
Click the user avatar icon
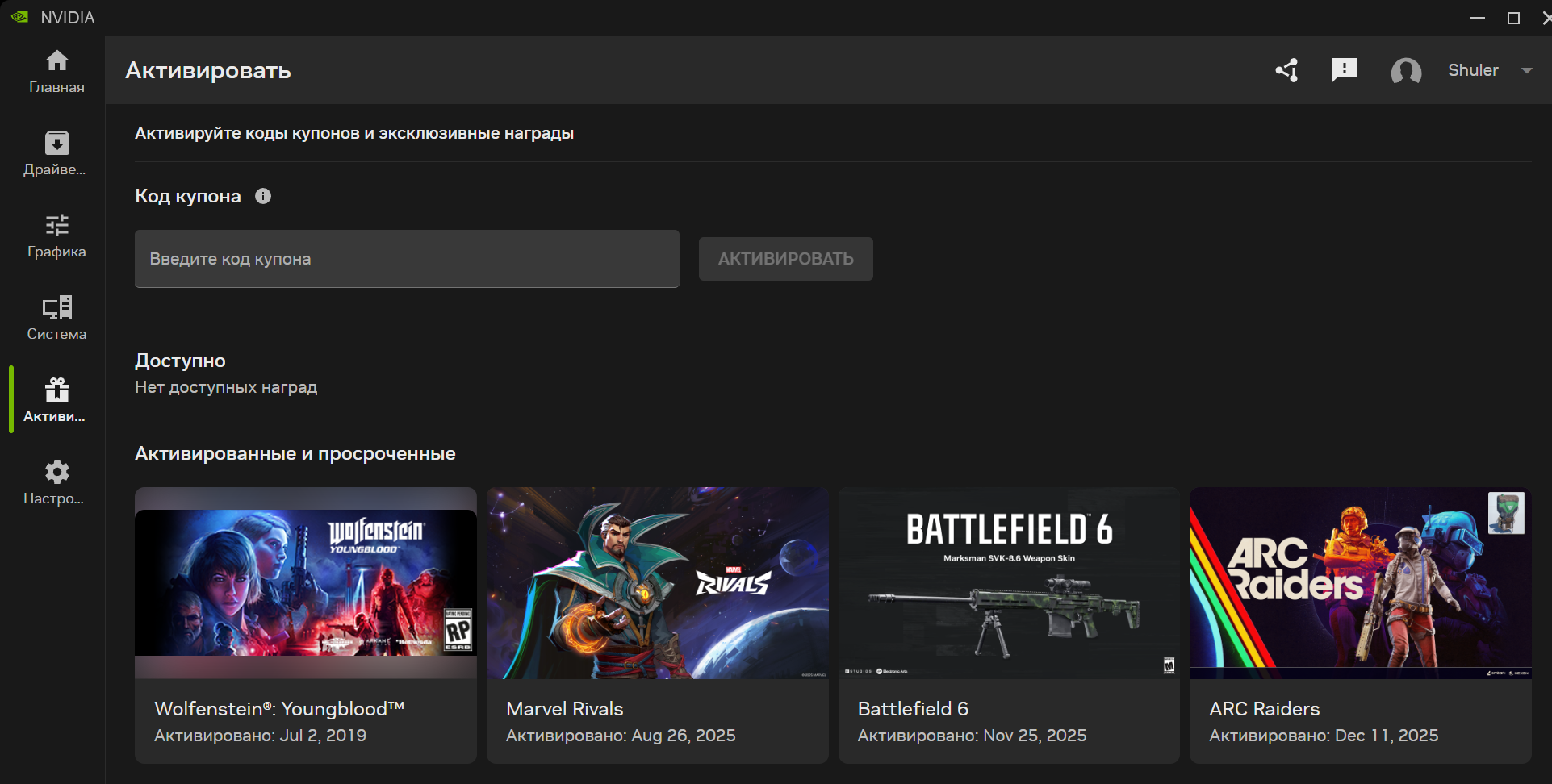click(x=1406, y=71)
